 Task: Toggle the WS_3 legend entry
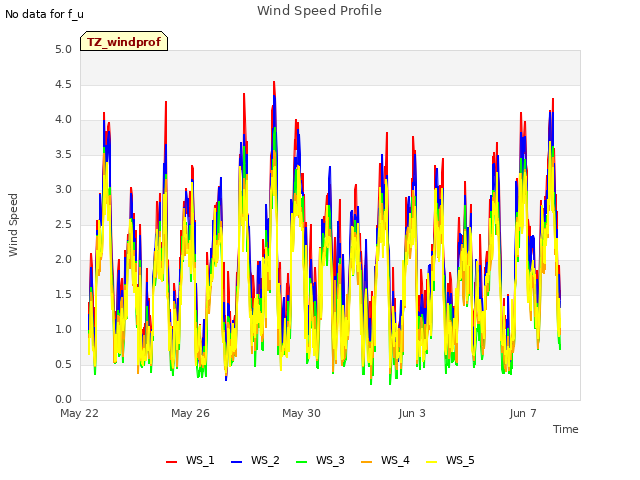coord(320,460)
